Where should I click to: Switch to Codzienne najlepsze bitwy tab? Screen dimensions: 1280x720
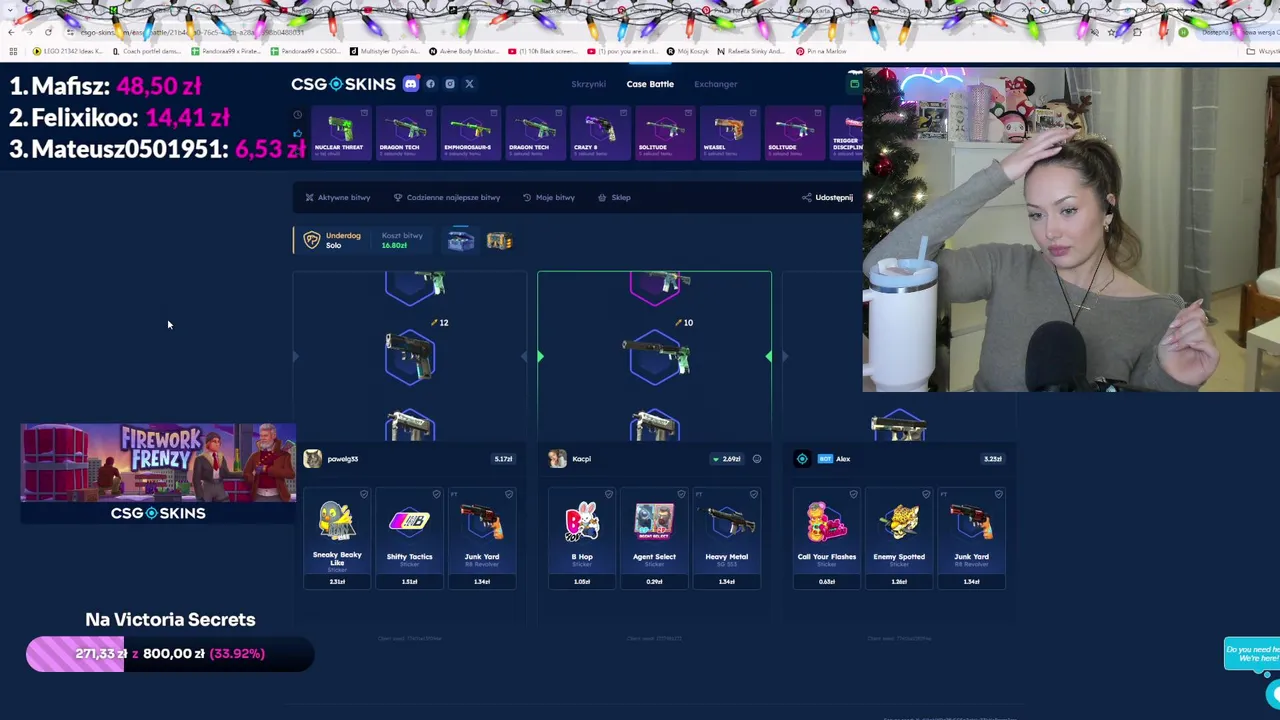click(447, 197)
